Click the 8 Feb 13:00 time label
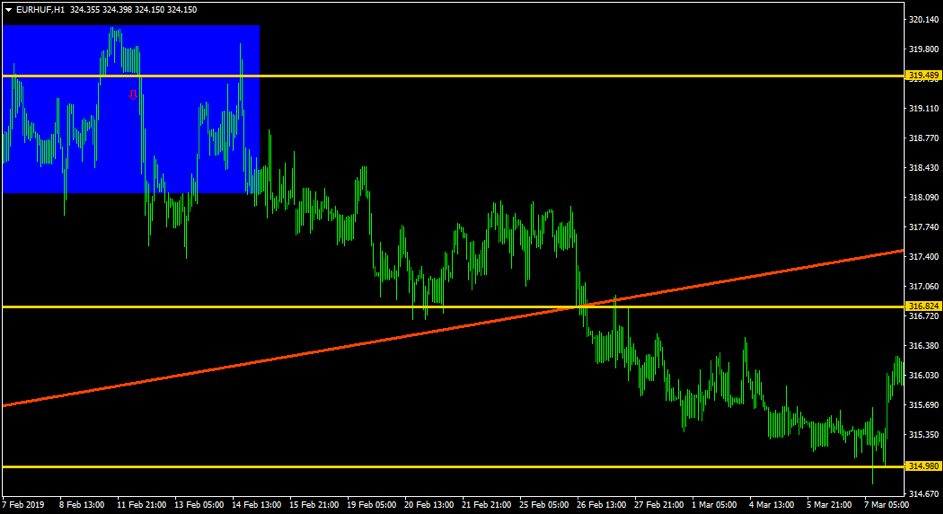 coord(82,505)
